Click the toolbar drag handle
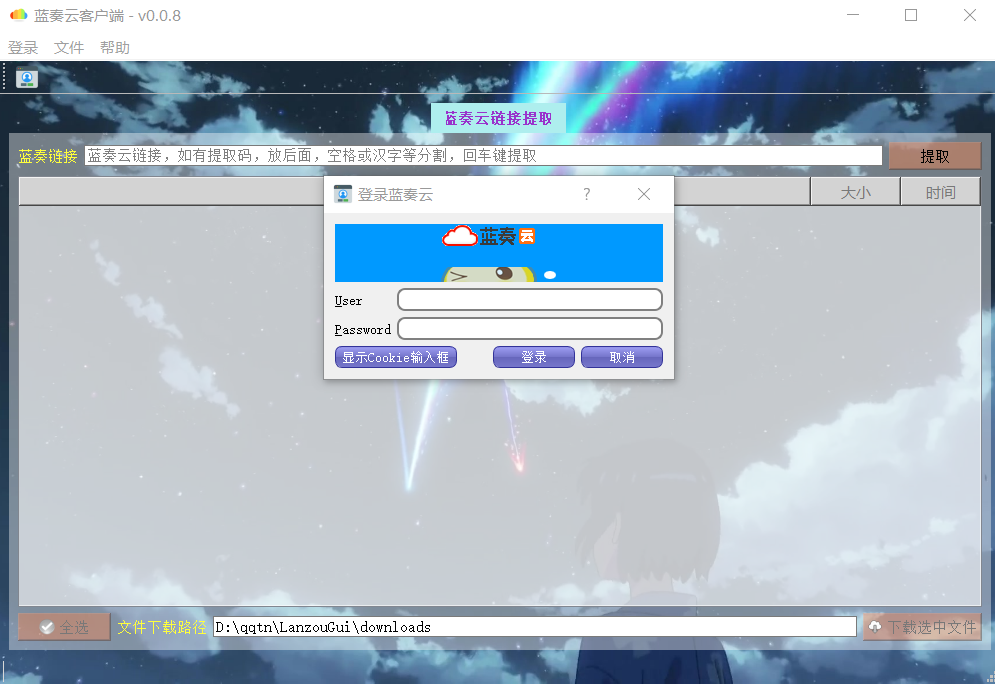The image size is (995, 684). click(4, 77)
